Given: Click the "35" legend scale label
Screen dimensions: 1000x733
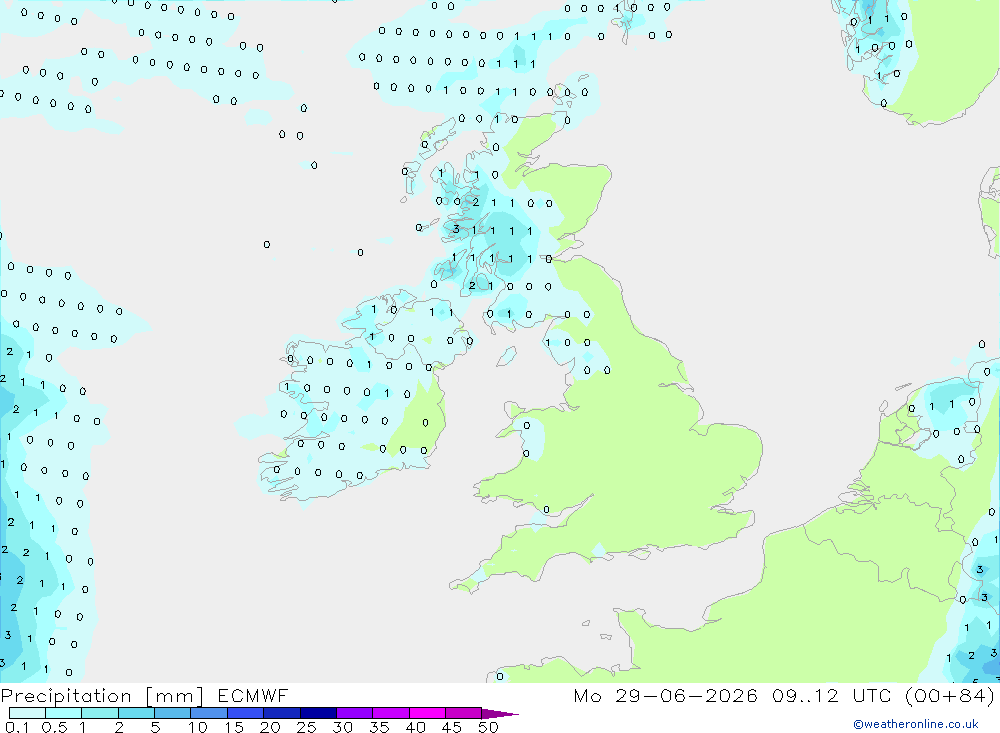Looking at the screenshot, I should click(379, 727).
